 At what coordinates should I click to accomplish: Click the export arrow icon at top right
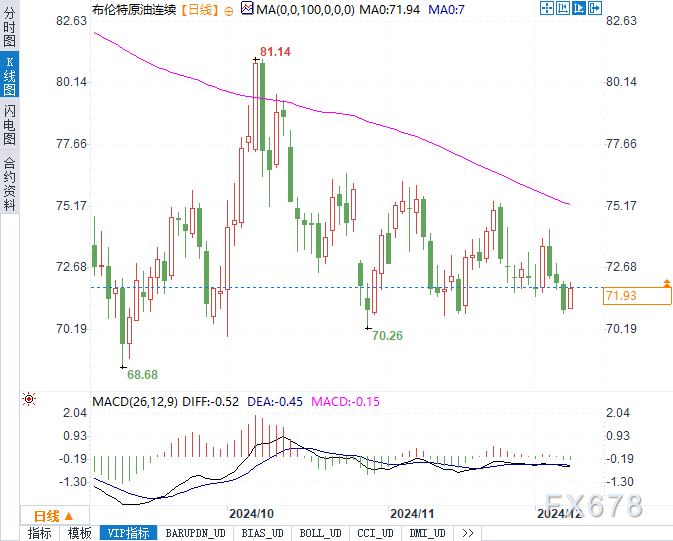(x=595, y=8)
